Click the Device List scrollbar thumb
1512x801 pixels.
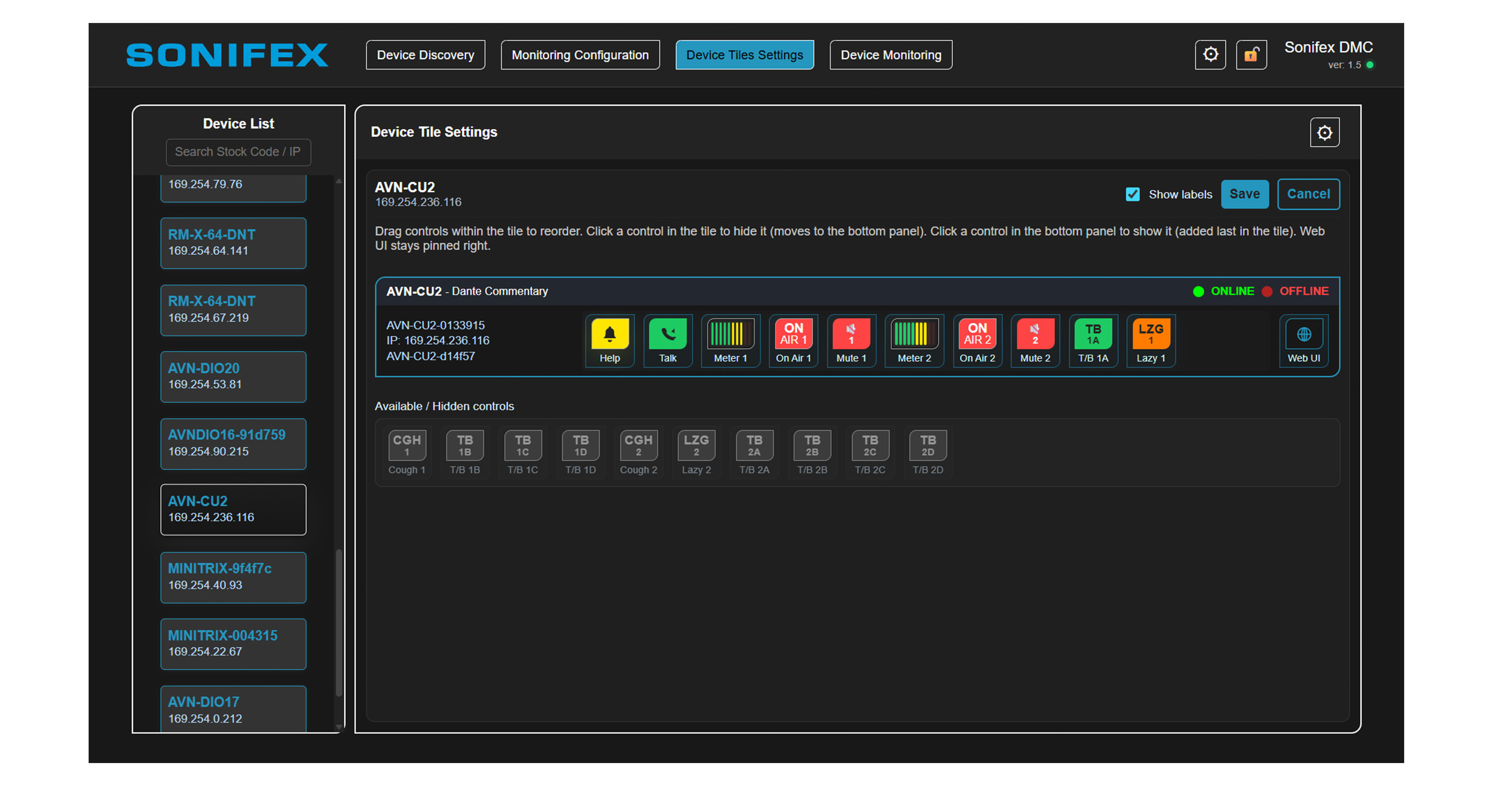339,623
